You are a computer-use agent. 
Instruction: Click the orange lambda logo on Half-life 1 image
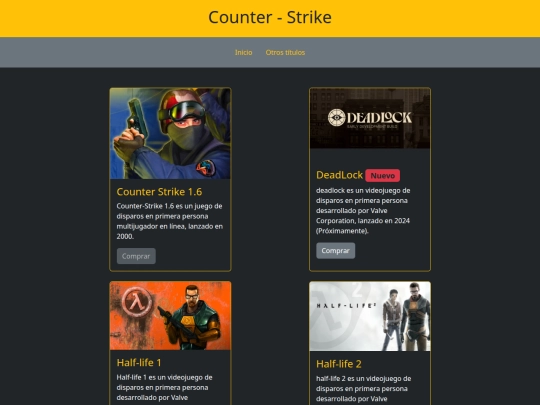point(137,302)
